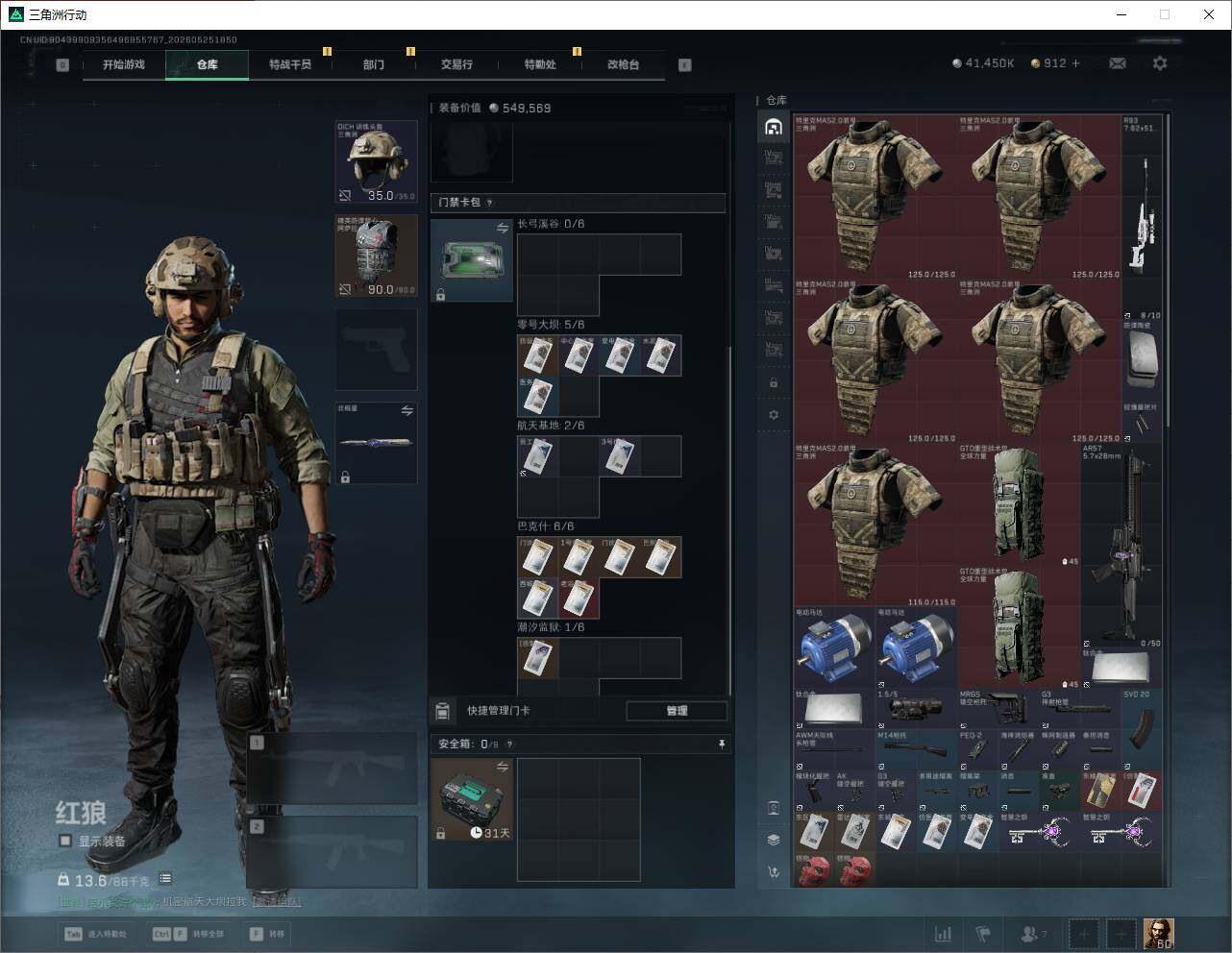The image size is (1232, 953).
Task: Select the SVD 20 magazine in the stash
Action: tap(1142, 727)
